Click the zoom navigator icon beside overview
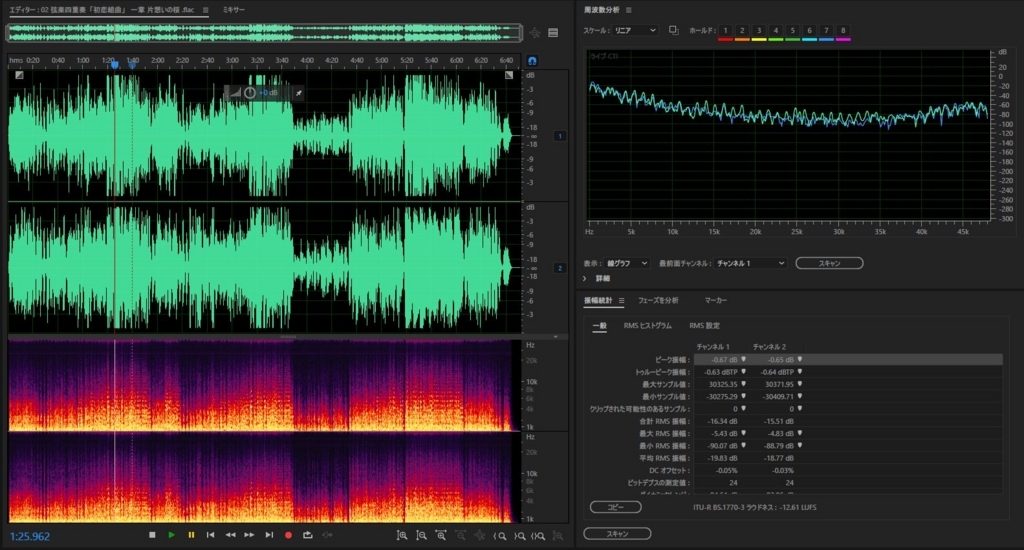The width and height of the screenshot is (1024, 550). tap(535, 33)
